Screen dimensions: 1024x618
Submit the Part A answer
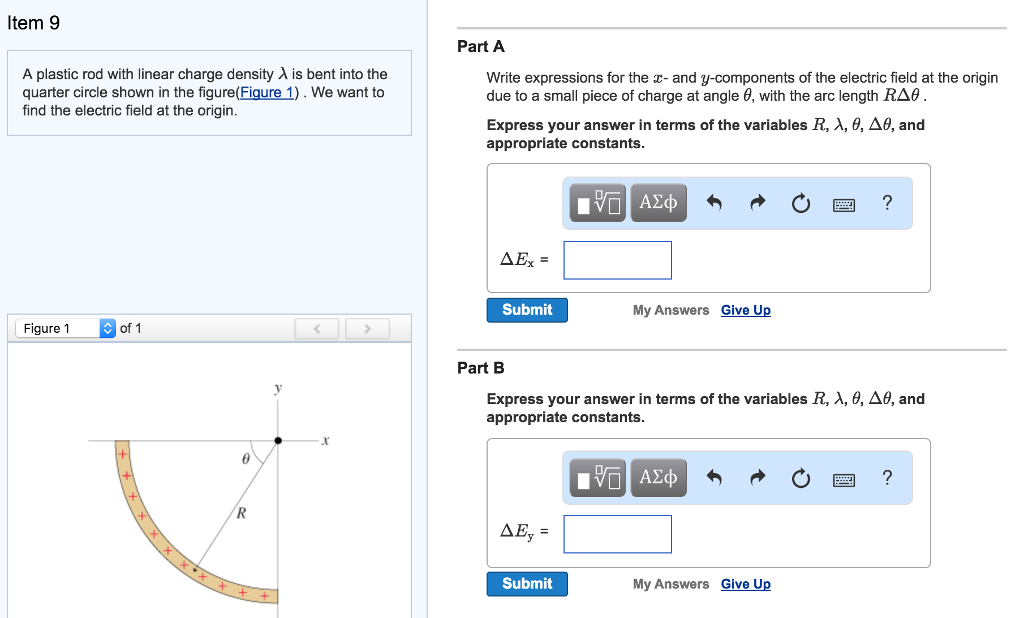(527, 310)
